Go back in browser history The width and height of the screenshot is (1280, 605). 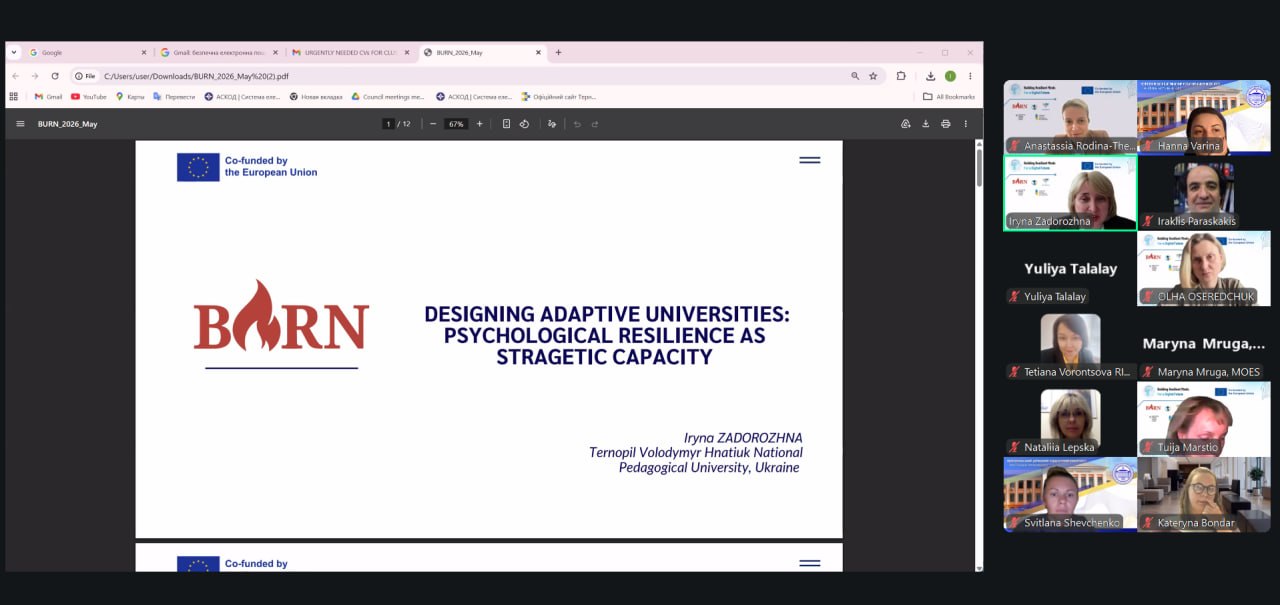(x=15, y=76)
